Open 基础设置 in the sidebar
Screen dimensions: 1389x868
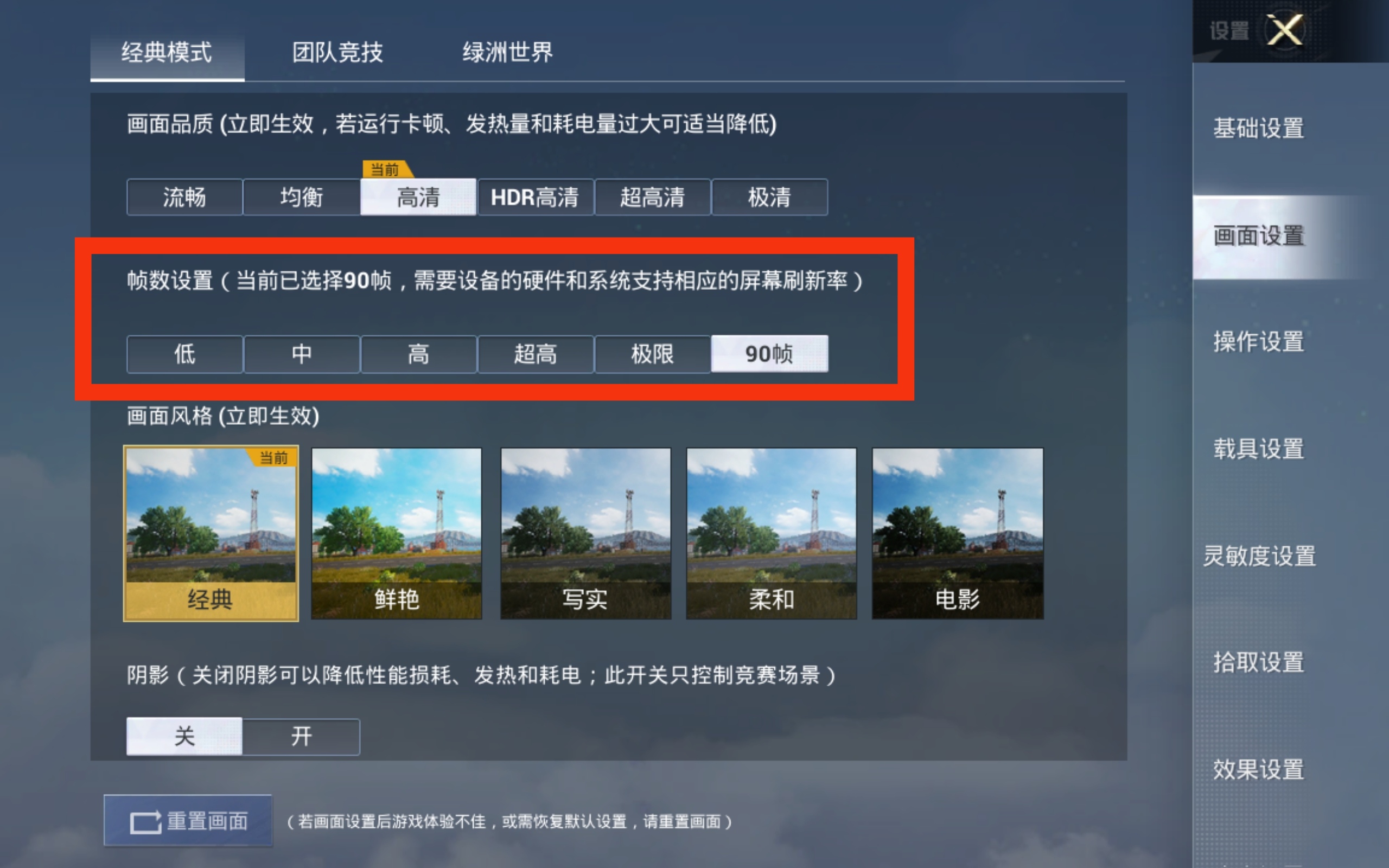click(1258, 128)
